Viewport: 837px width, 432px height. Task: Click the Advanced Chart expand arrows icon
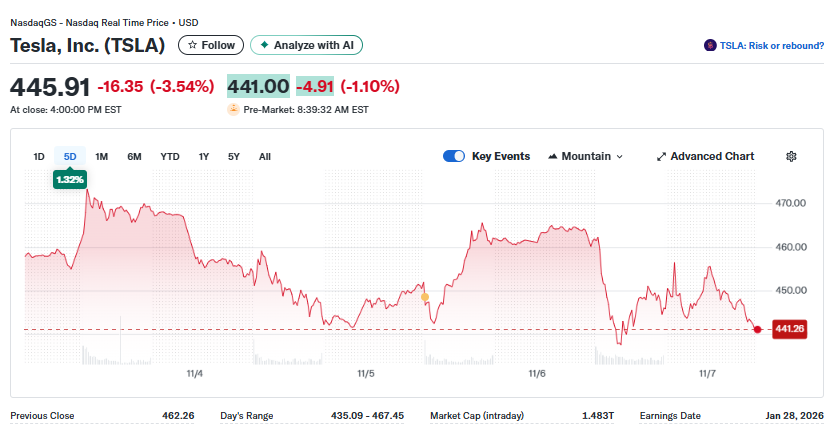coord(661,156)
